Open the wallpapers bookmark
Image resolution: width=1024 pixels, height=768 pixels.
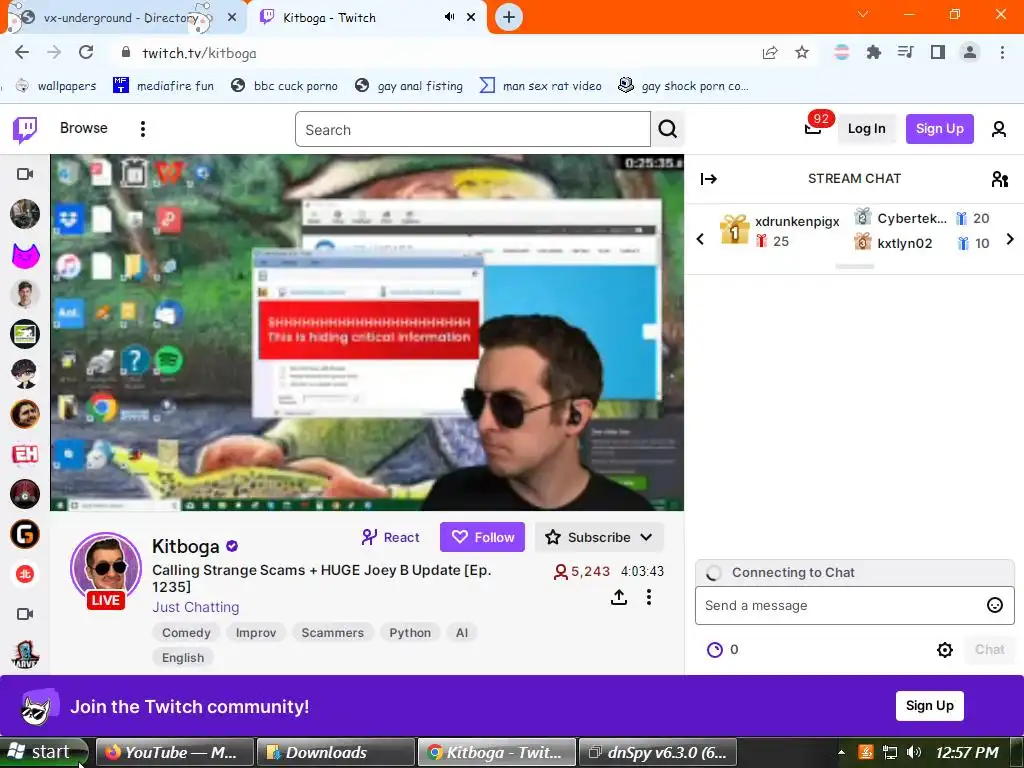56,86
